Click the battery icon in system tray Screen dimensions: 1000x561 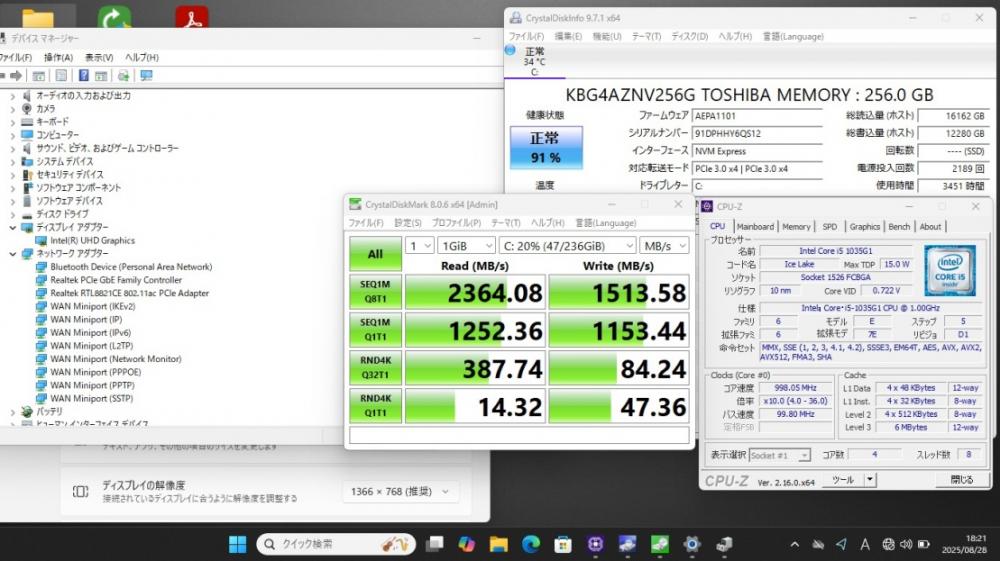pyautogui.click(x=923, y=544)
